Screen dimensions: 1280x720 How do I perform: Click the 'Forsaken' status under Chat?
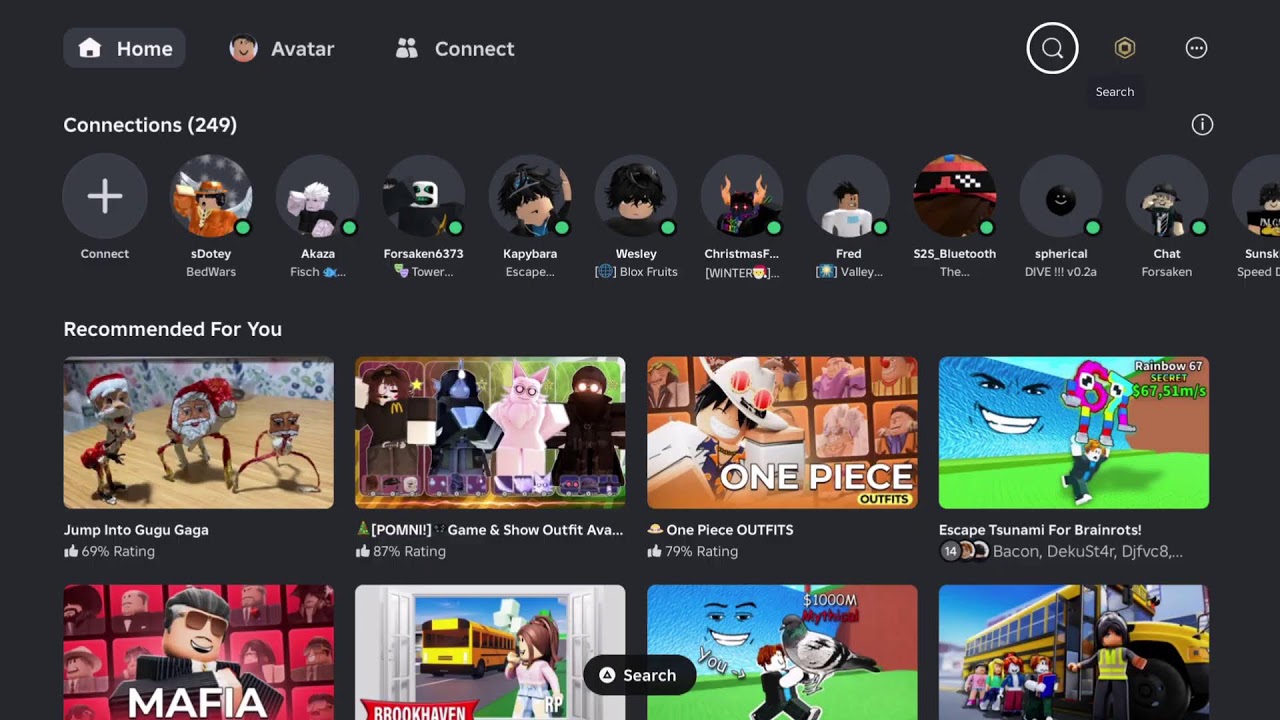click(x=1167, y=272)
